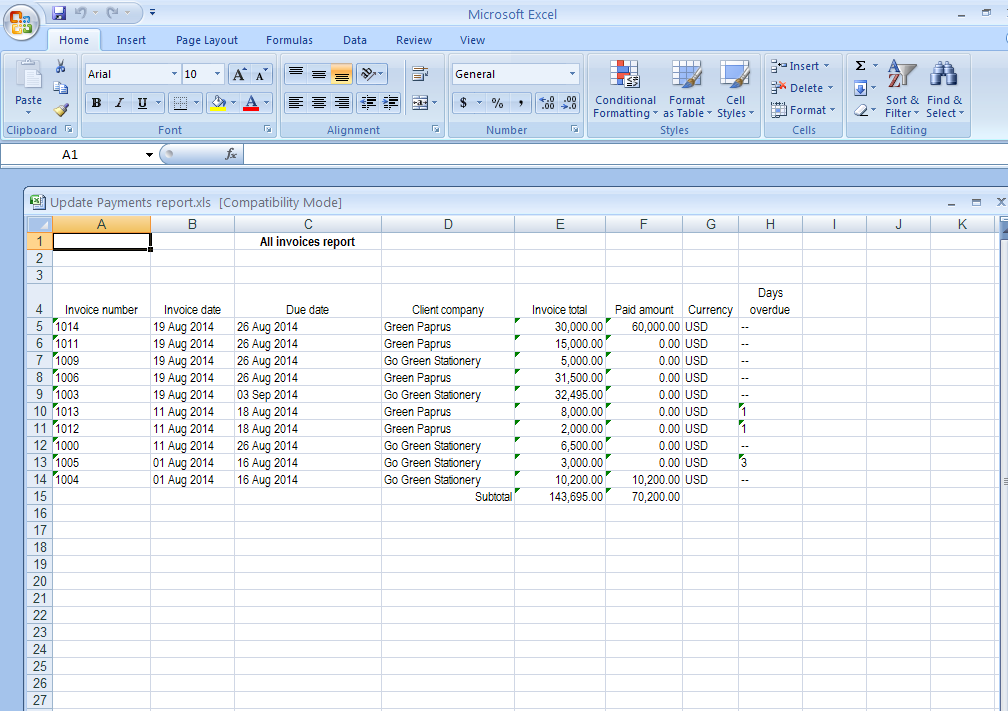Apply Accounting dollar number format
The width and height of the screenshot is (1008, 711).
[464, 103]
